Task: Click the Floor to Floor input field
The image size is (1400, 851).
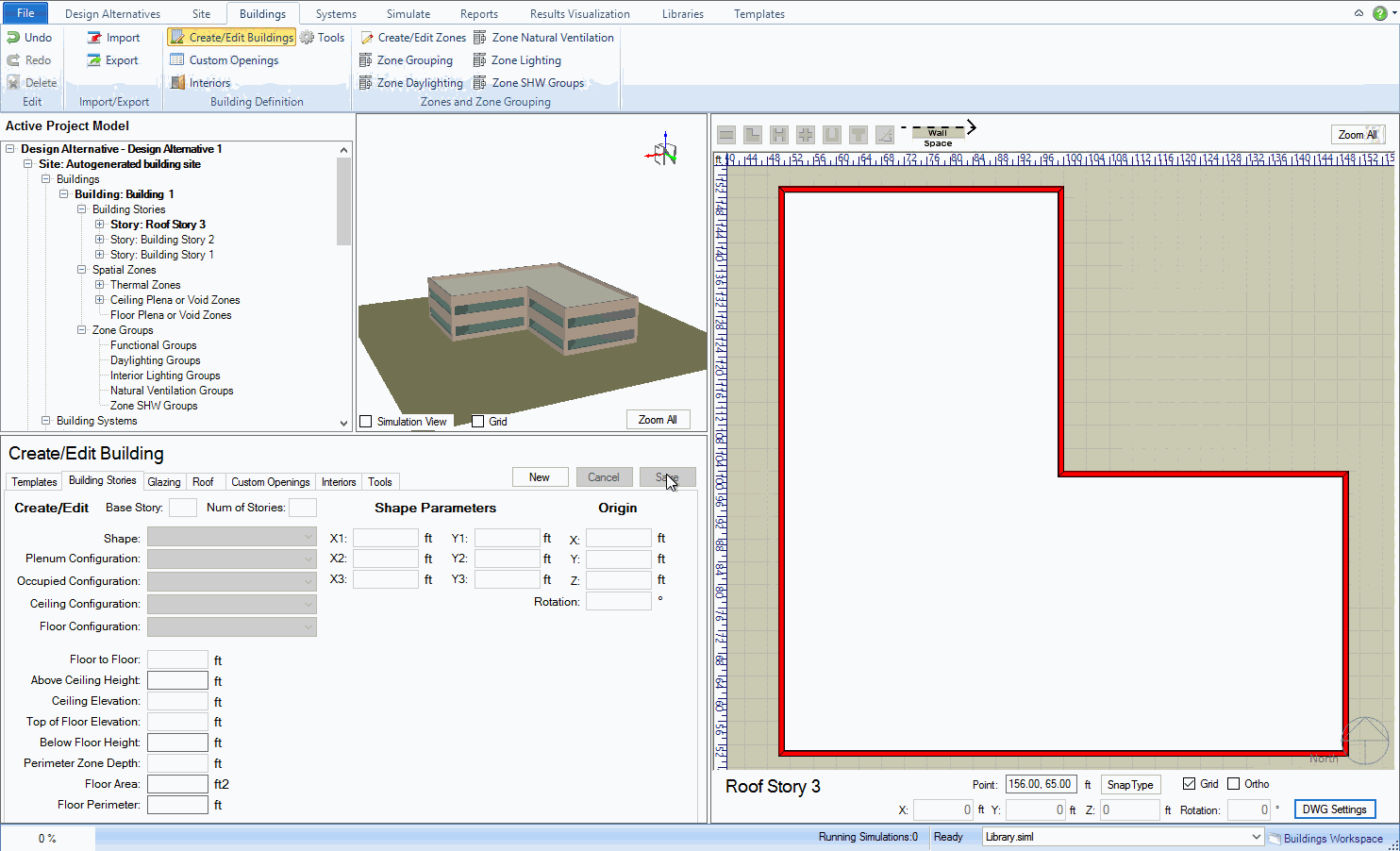Action: [x=177, y=659]
